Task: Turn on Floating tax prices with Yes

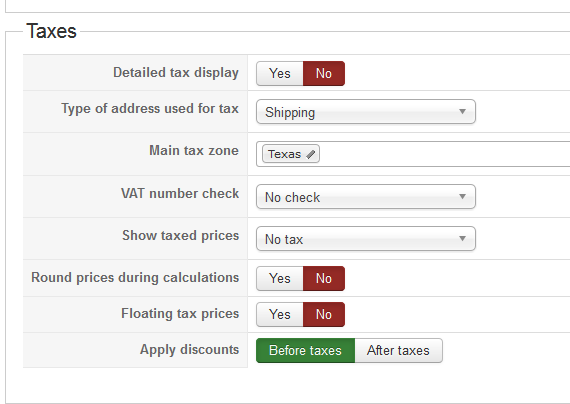Action: click(x=280, y=314)
